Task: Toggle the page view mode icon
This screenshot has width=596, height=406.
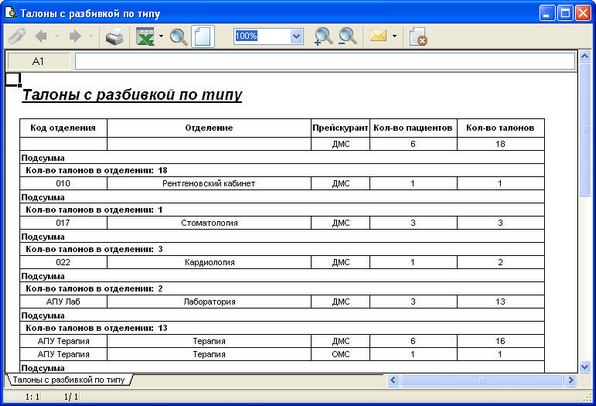Action: click(203, 36)
